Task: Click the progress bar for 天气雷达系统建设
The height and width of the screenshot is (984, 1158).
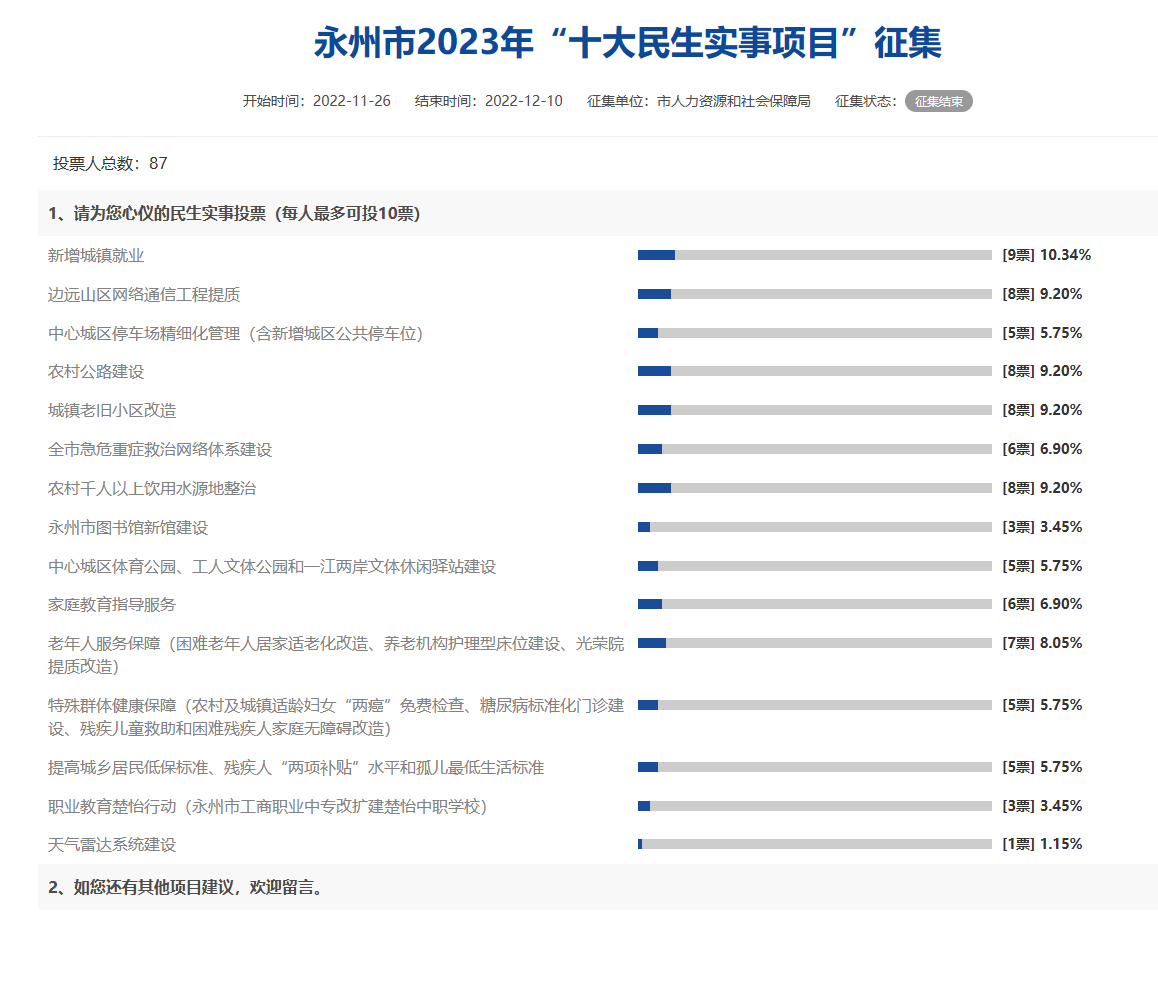Action: 814,844
